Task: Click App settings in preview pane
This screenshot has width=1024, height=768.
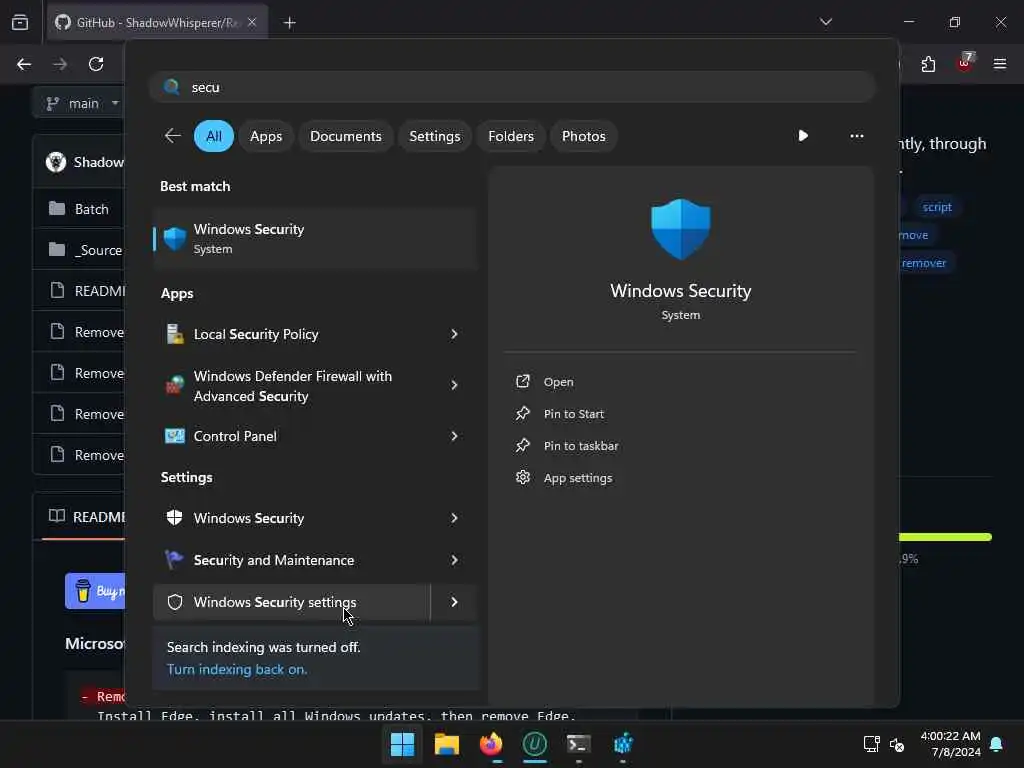Action: click(578, 478)
